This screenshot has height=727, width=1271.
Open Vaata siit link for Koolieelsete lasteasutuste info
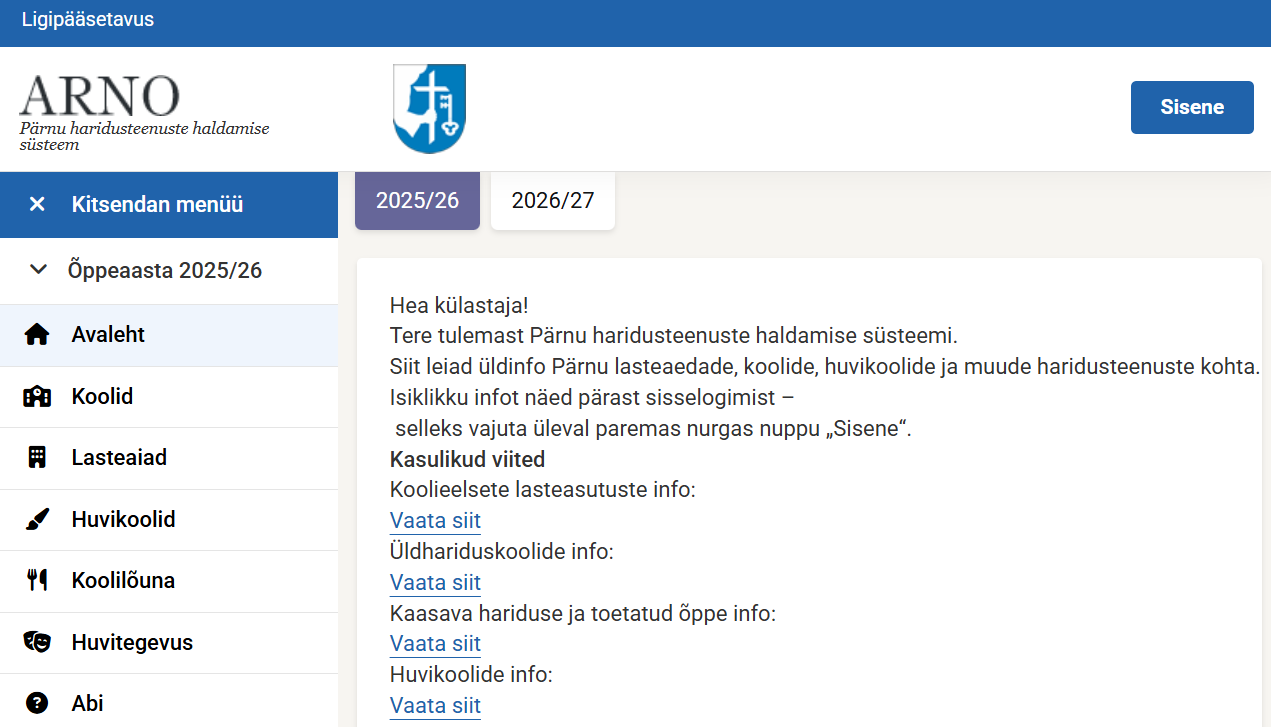[435, 521]
